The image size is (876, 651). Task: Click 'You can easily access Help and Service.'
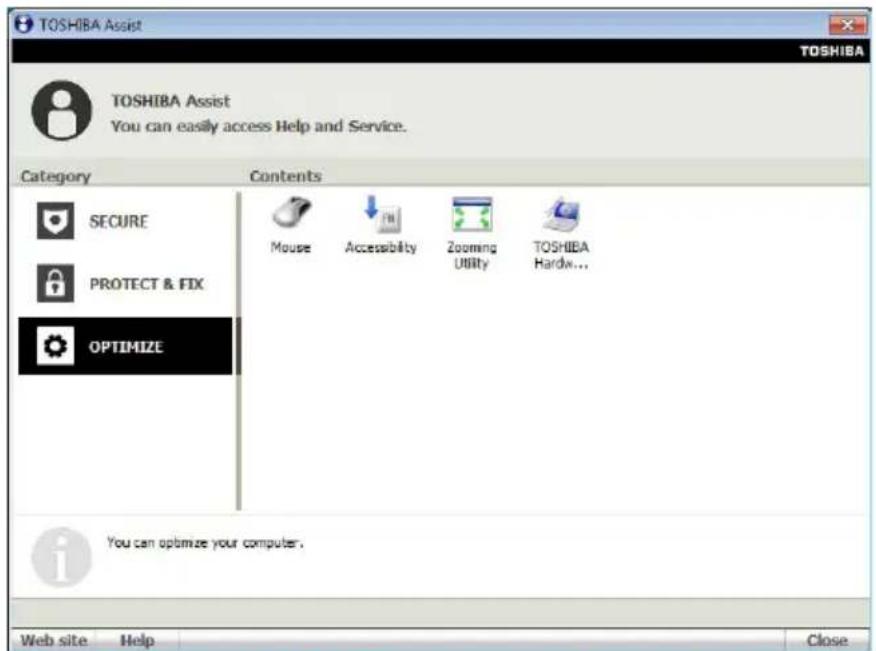[258, 126]
